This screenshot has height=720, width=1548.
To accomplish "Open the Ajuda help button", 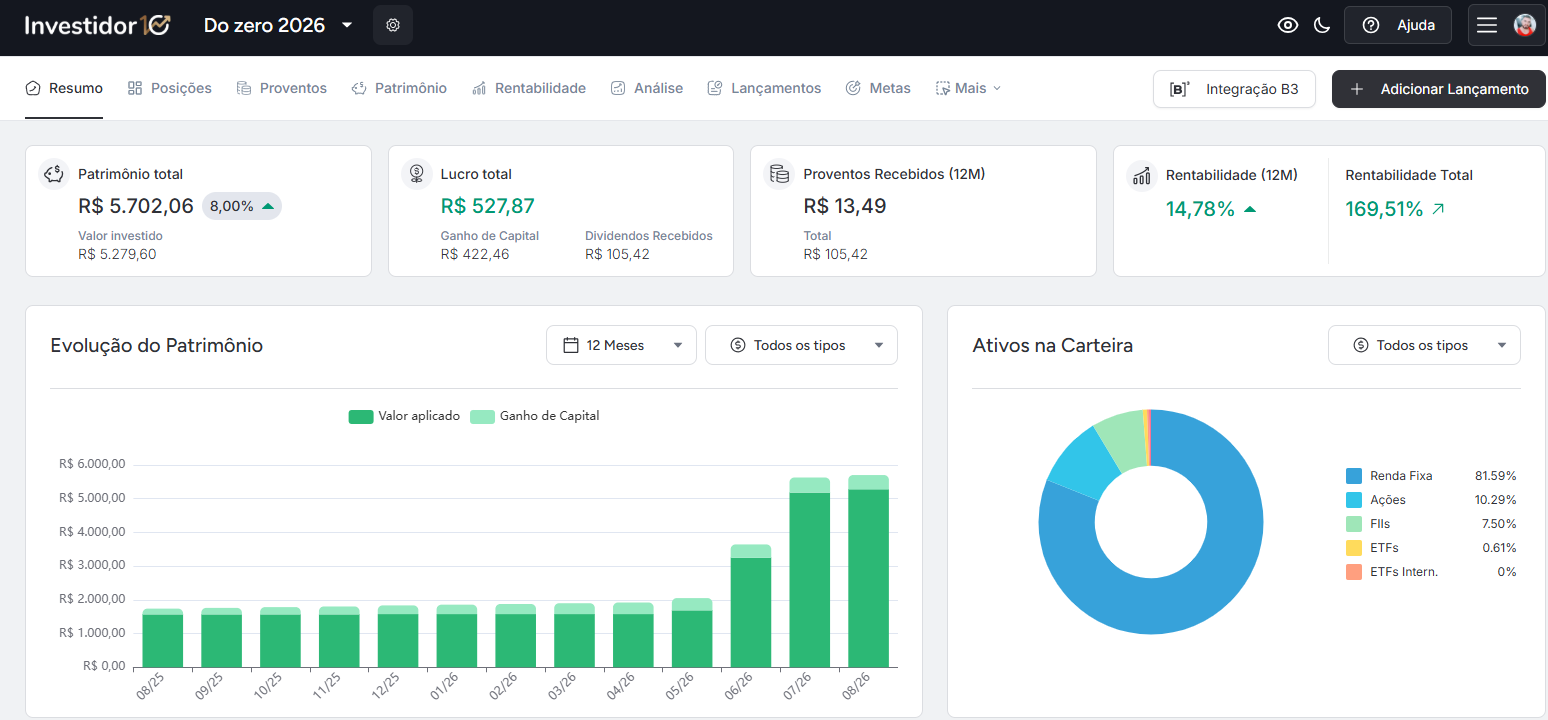I will pos(1398,25).
